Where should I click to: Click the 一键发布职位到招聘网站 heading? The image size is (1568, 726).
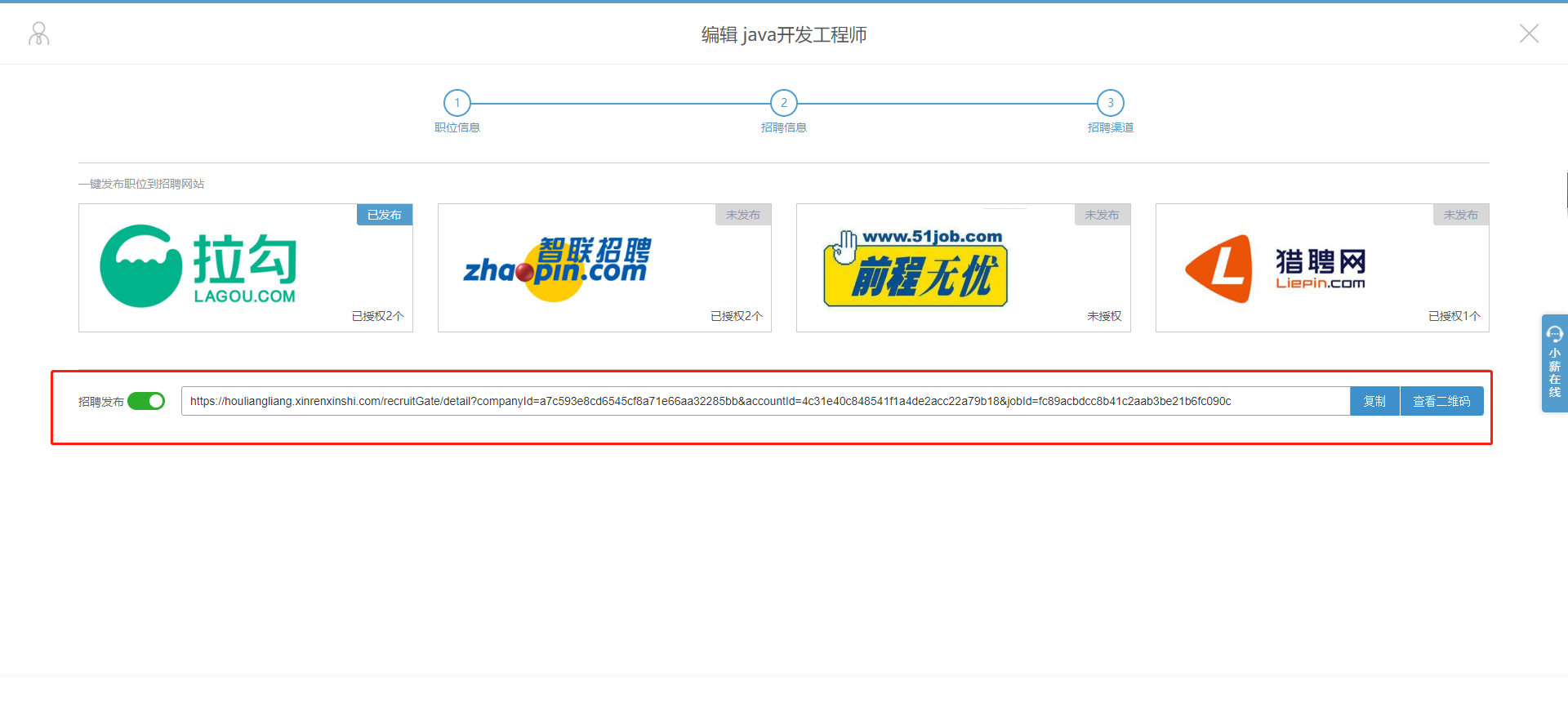(x=141, y=184)
